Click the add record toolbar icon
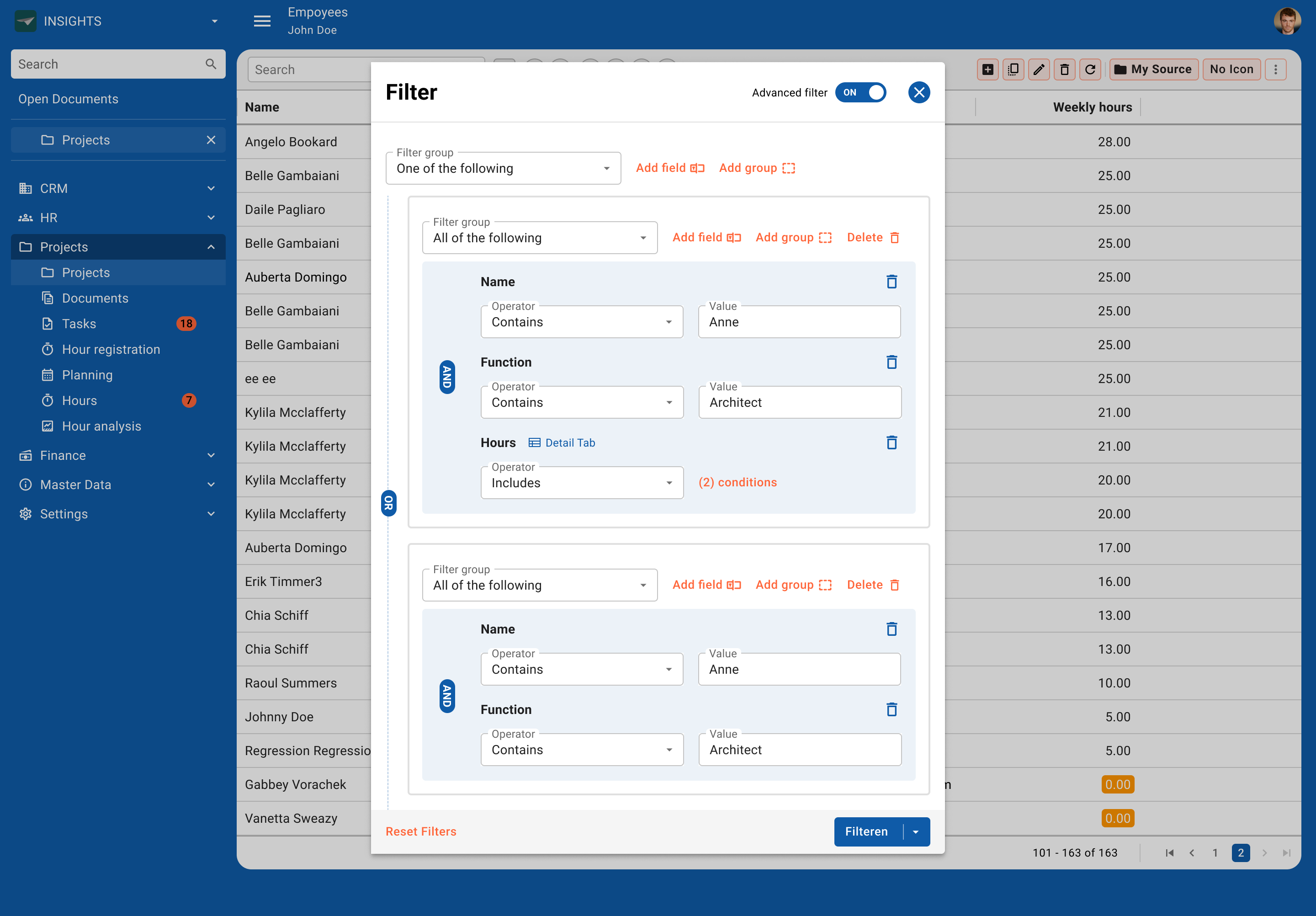The width and height of the screenshot is (1316, 916). point(987,69)
